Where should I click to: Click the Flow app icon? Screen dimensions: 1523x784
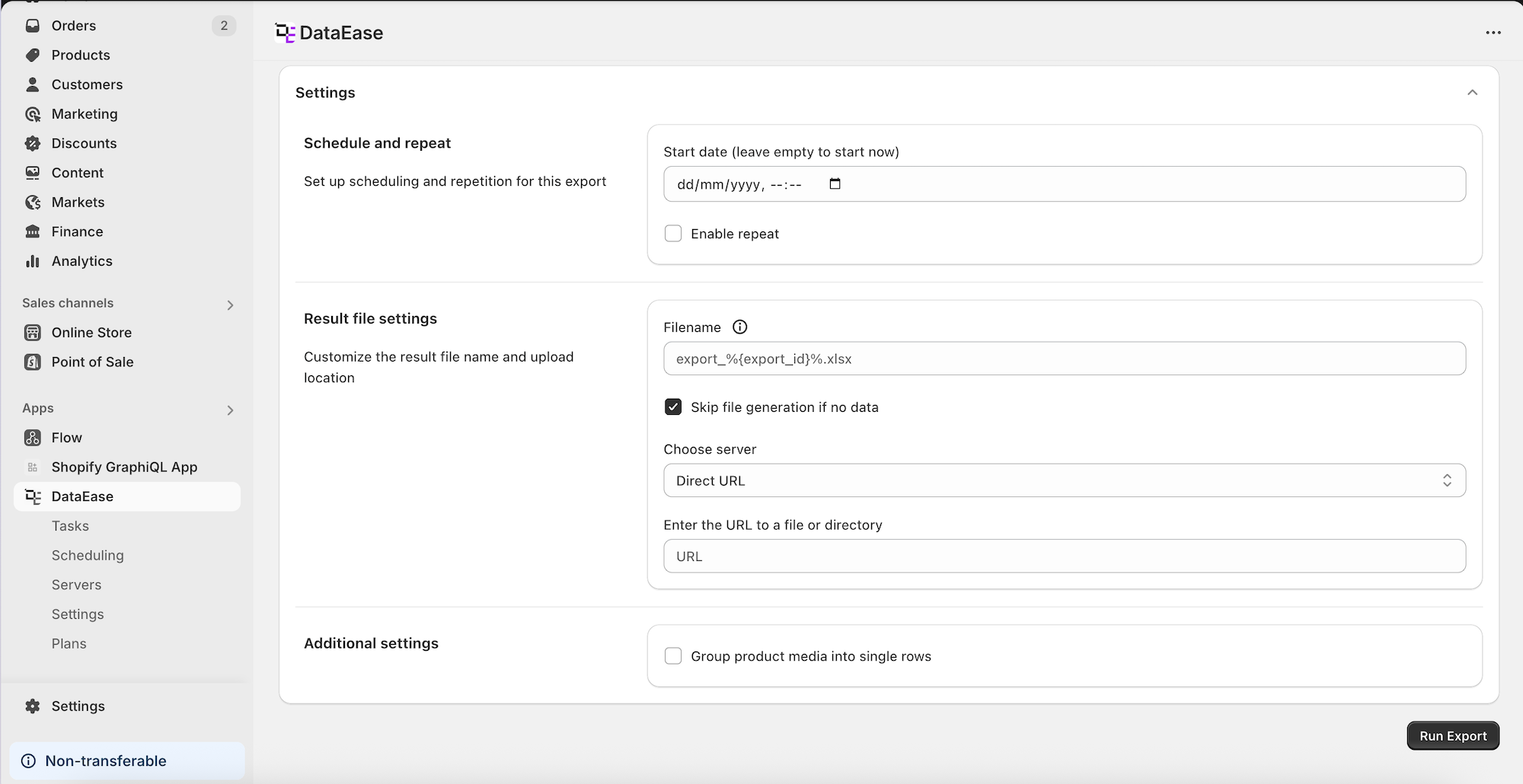point(33,438)
